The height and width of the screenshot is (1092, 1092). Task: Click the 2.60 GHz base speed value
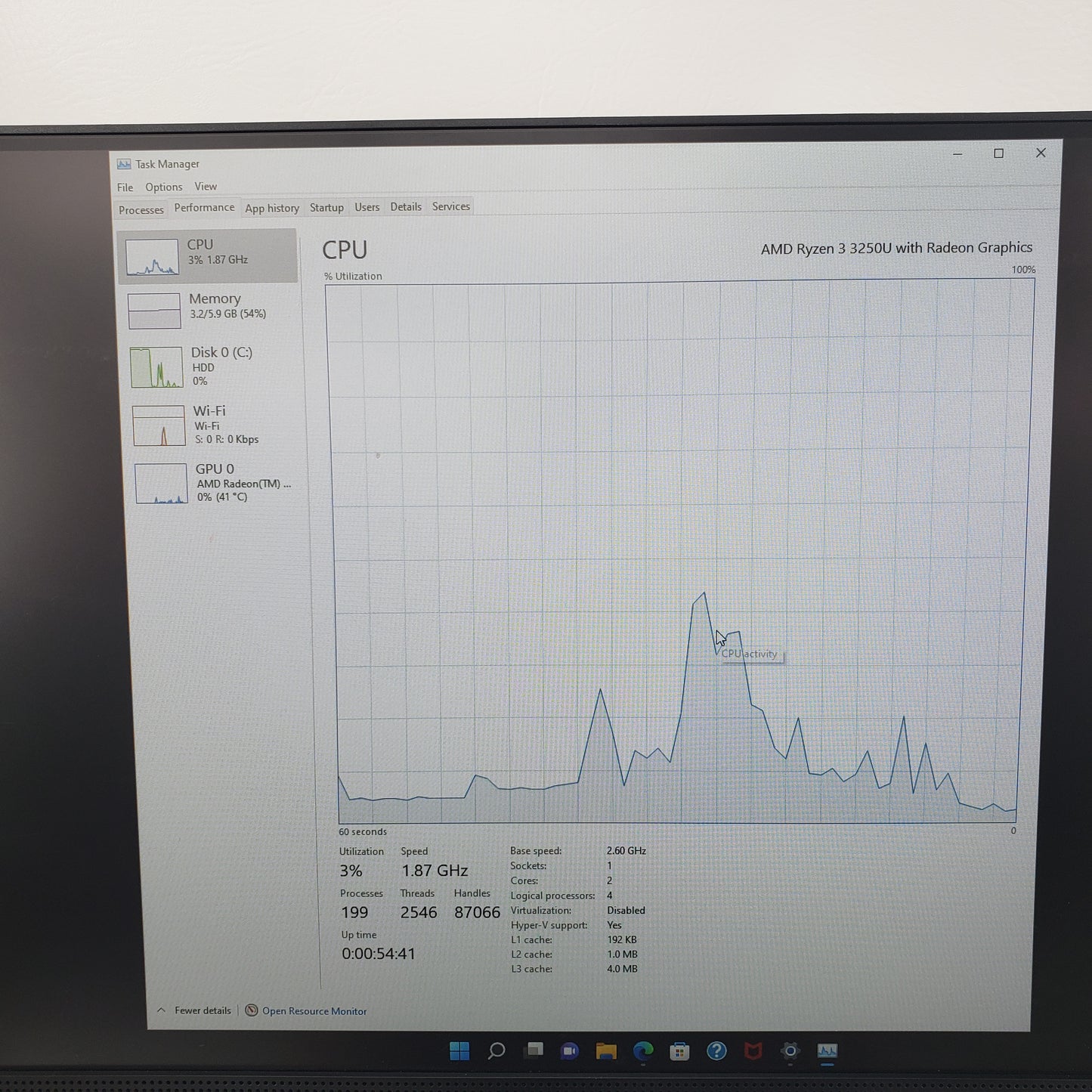pyautogui.click(x=626, y=850)
